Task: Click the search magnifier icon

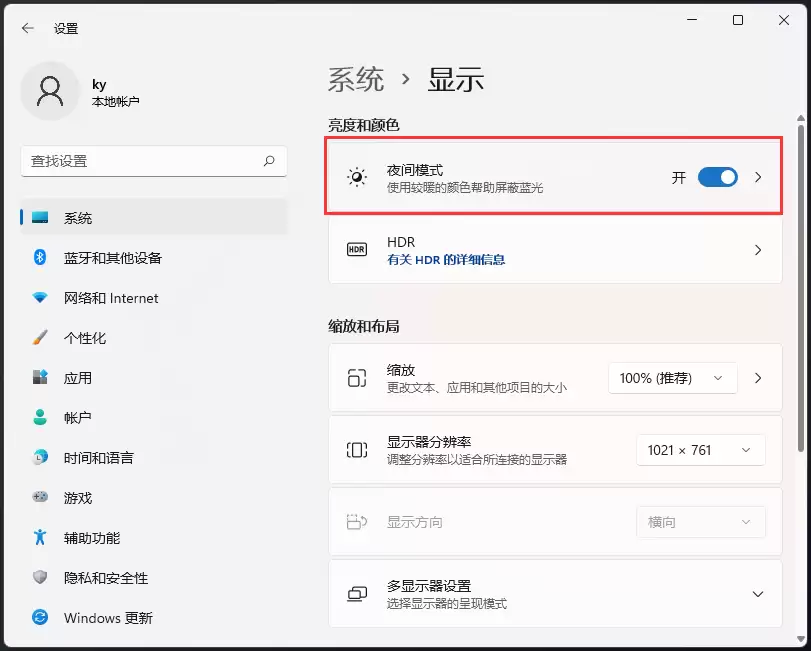Action: click(269, 161)
